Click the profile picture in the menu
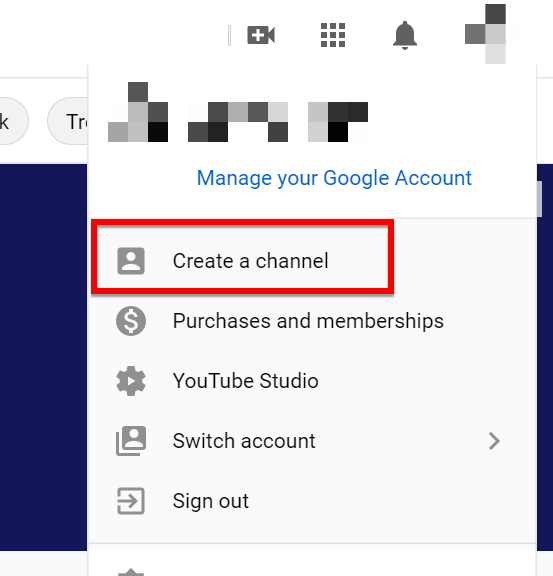Screen dimensions: 553x576 138,112
